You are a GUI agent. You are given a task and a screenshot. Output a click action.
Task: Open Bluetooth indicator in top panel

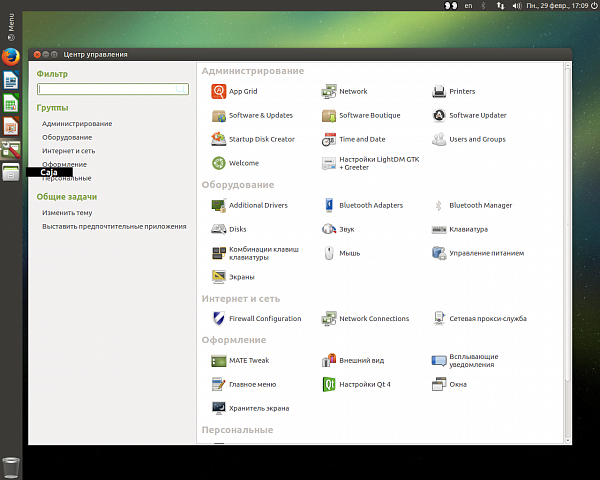pyautogui.click(x=483, y=6)
